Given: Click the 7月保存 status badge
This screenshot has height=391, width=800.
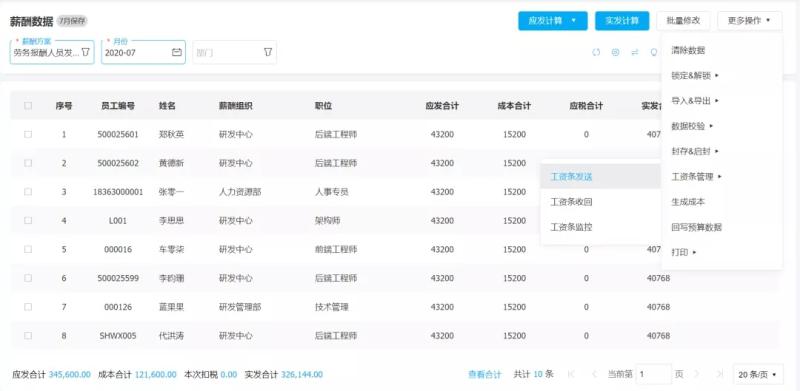Looking at the screenshot, I should tap(72, 21).
